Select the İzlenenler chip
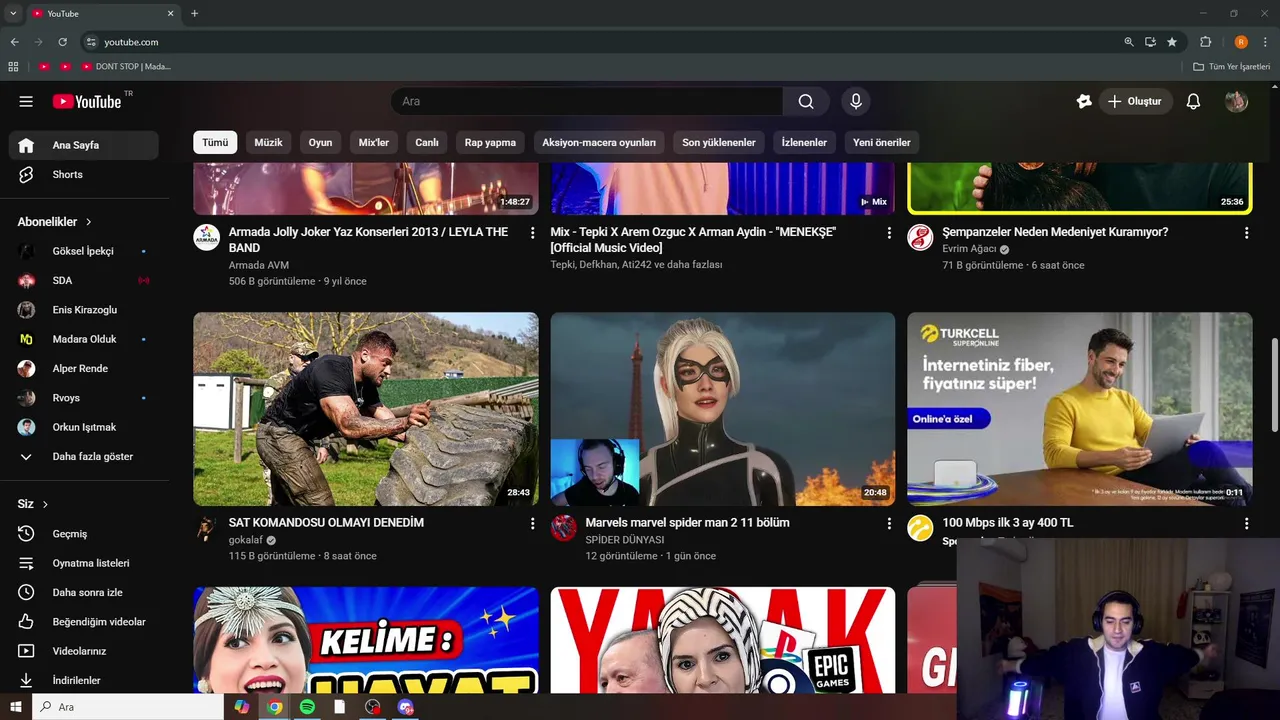Image resolution: width=1280 pixels, height=720 pixels. [x=804, y=142]
